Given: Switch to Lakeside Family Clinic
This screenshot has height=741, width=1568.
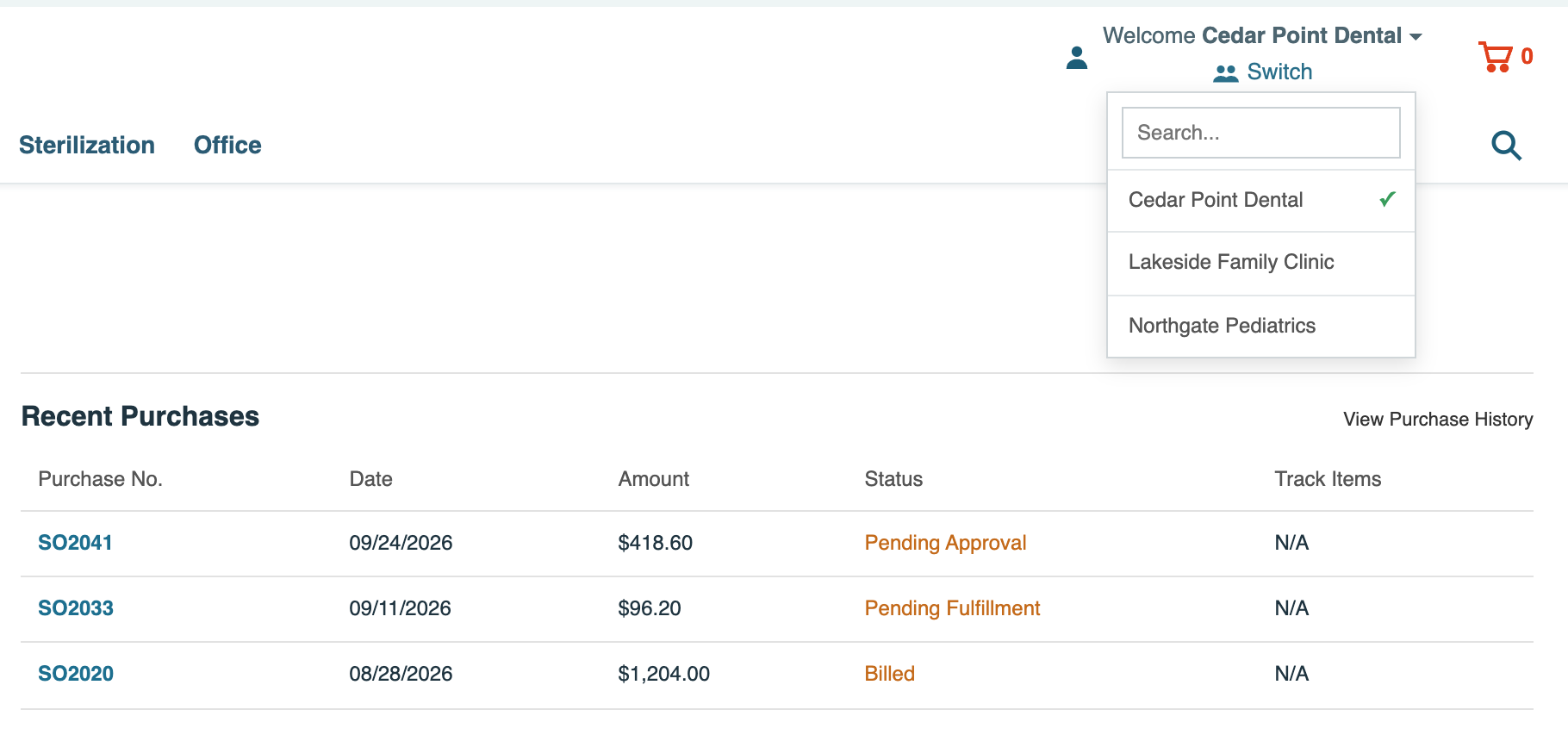Looking at the screenshot, I should [1260, 263].
